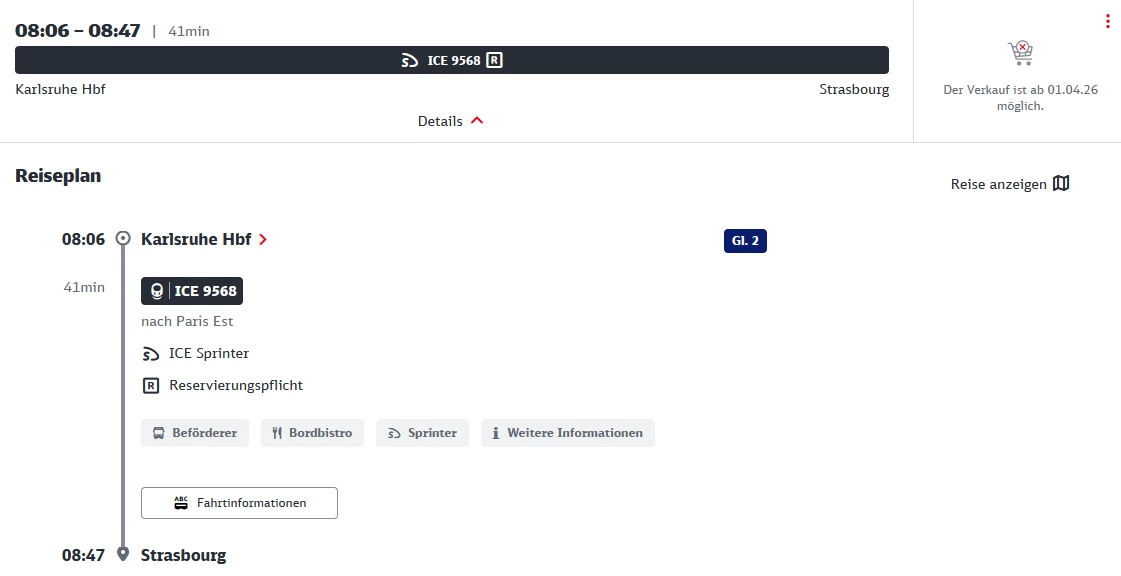Click the bold Strasbourg arrival stop name
The width and height of the screenshot is (1121, 576).
point(183,555)
